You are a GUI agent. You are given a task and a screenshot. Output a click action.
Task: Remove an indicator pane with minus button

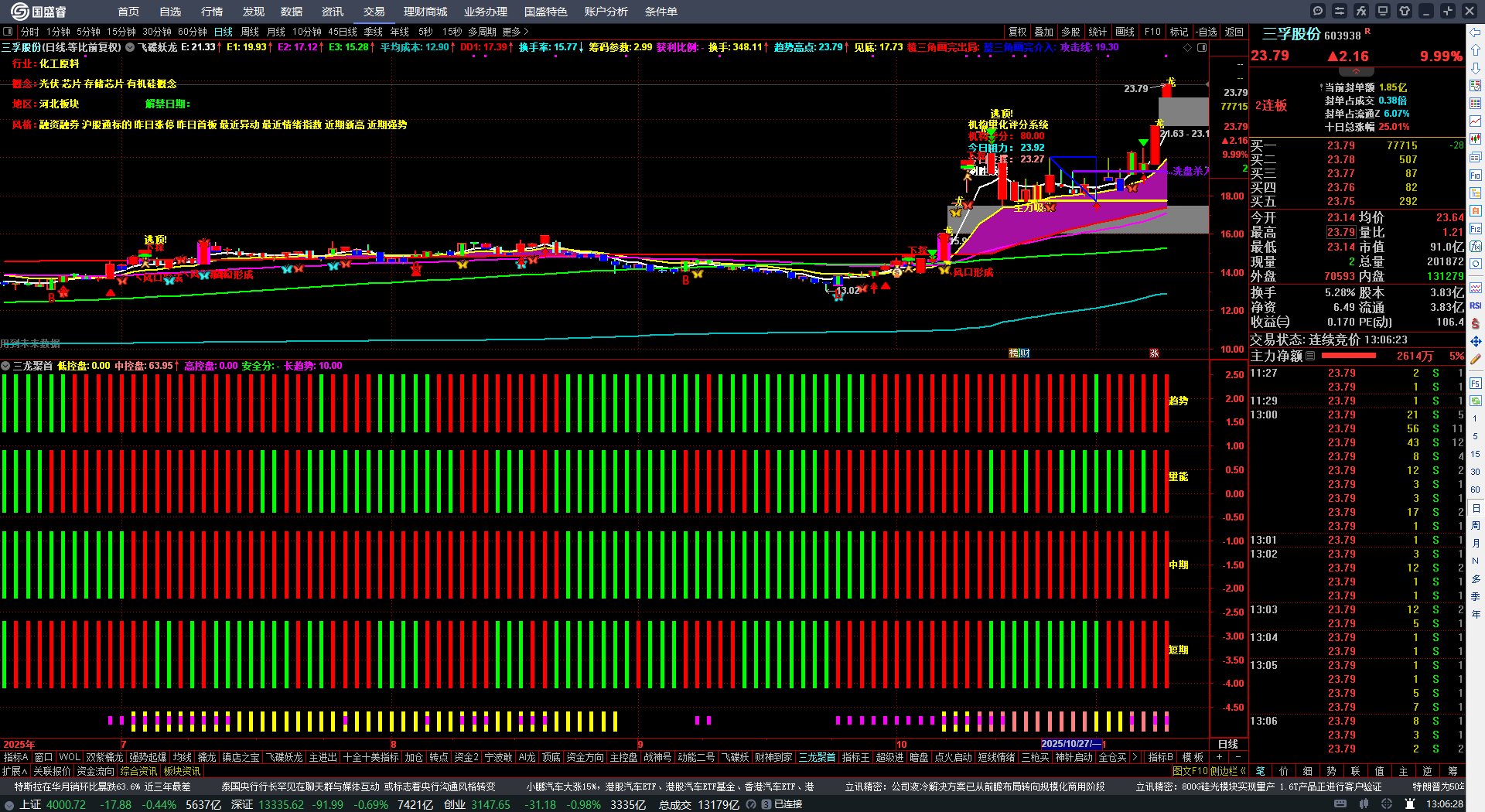click(1237, 757)
